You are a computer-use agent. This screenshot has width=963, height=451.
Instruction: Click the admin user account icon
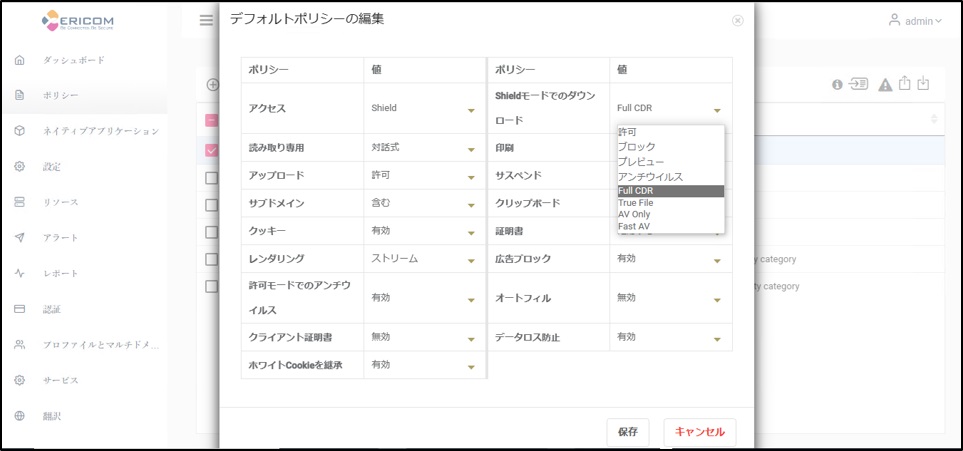coord(894,20)
